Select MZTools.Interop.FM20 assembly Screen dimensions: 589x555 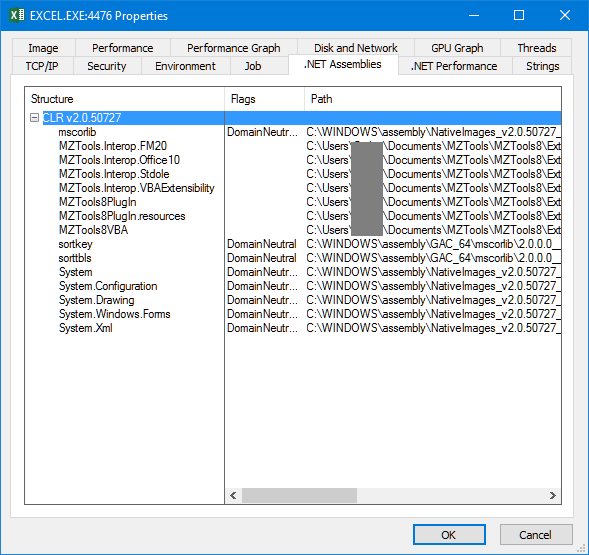(113, 146)
